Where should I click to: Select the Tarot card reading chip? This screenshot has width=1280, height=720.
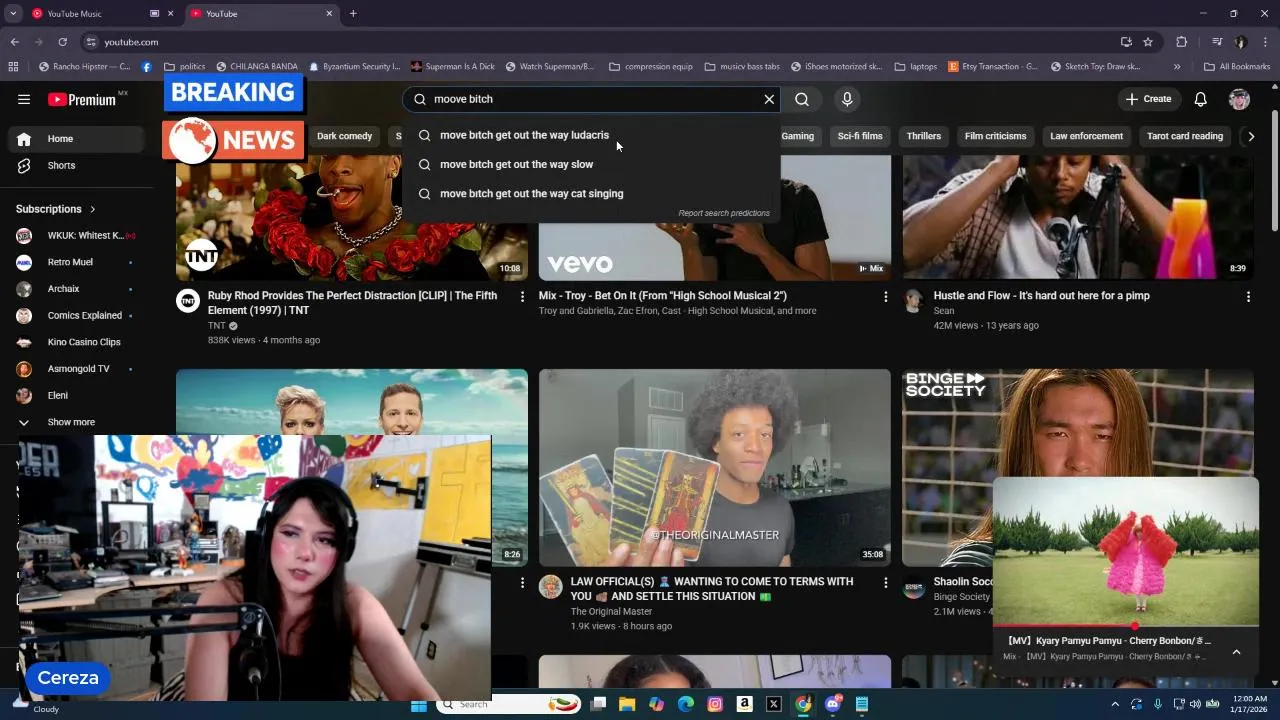point(1185,136)
